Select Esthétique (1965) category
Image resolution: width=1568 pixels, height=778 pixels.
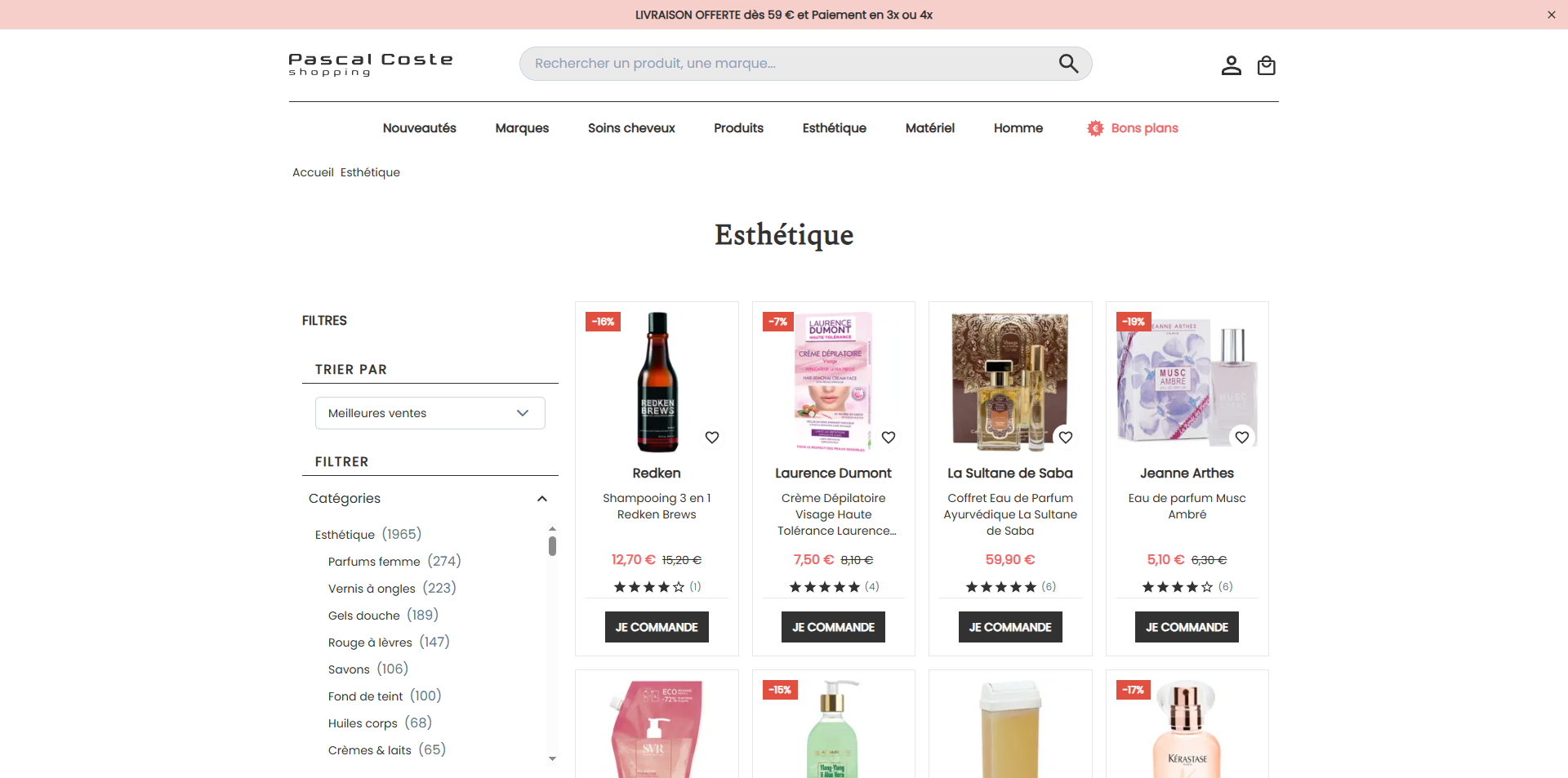pyautogui.click(x=368, y=534)
